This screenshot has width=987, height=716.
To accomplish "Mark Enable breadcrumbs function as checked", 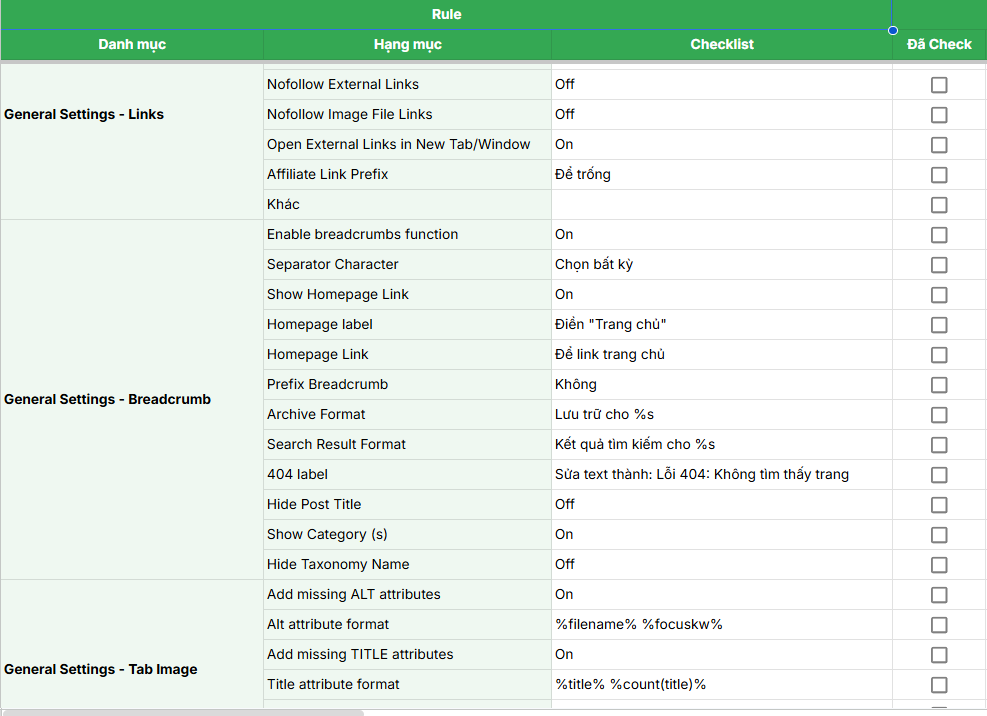I will tap(938, 235).
